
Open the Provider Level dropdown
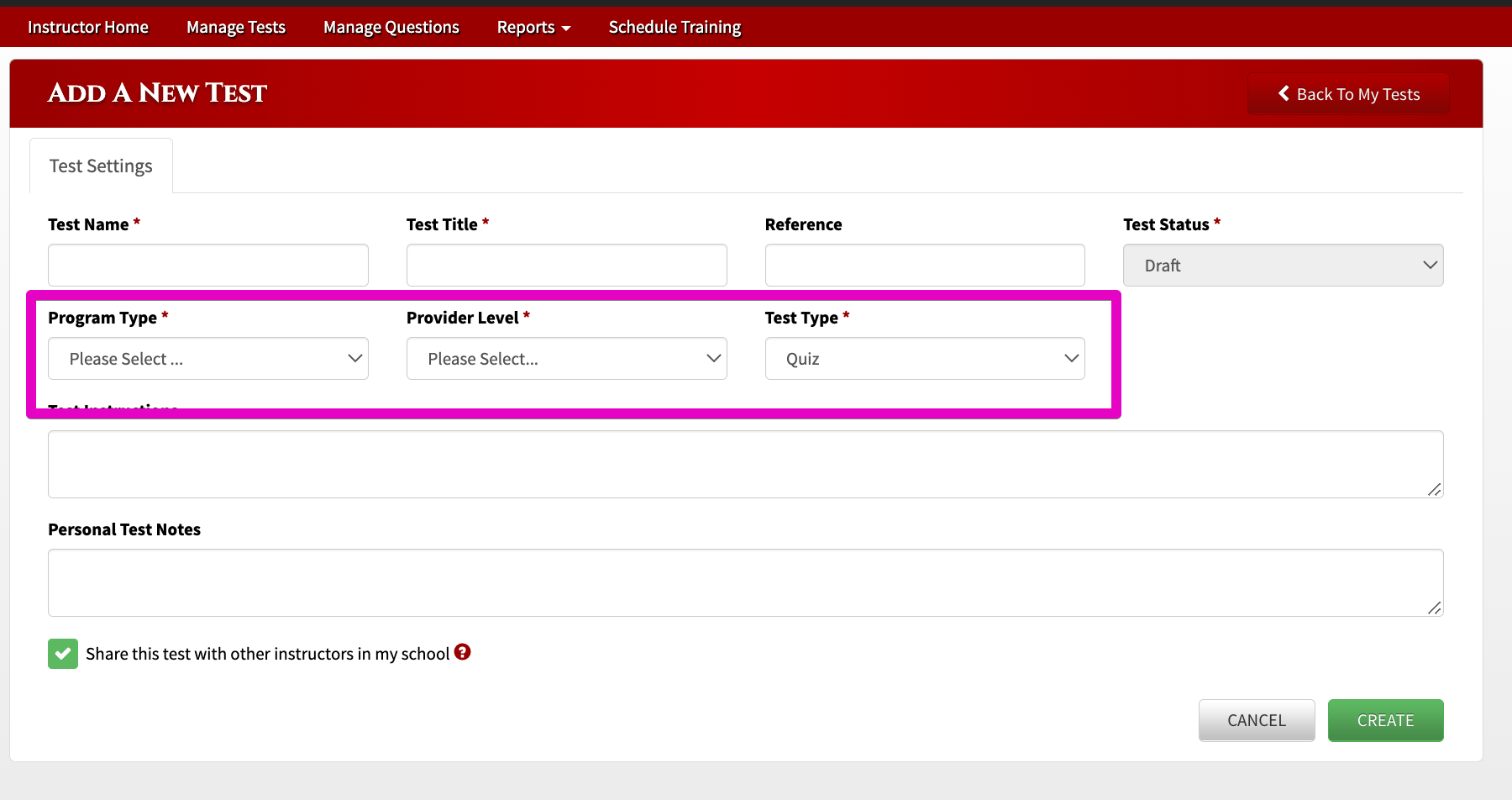tap(566, 358)
